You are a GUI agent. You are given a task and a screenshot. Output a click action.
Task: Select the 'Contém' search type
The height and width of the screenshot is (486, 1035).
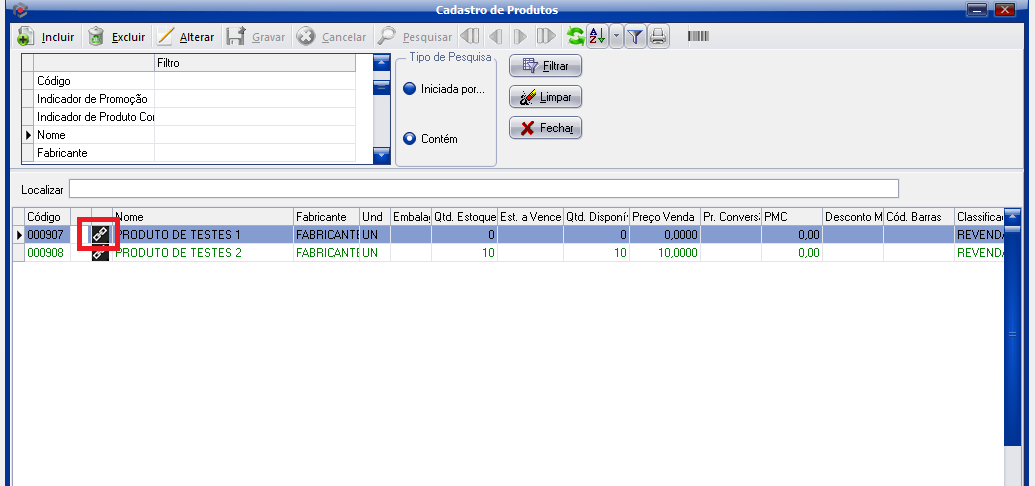pyautogui.click(x=409, y=139)
